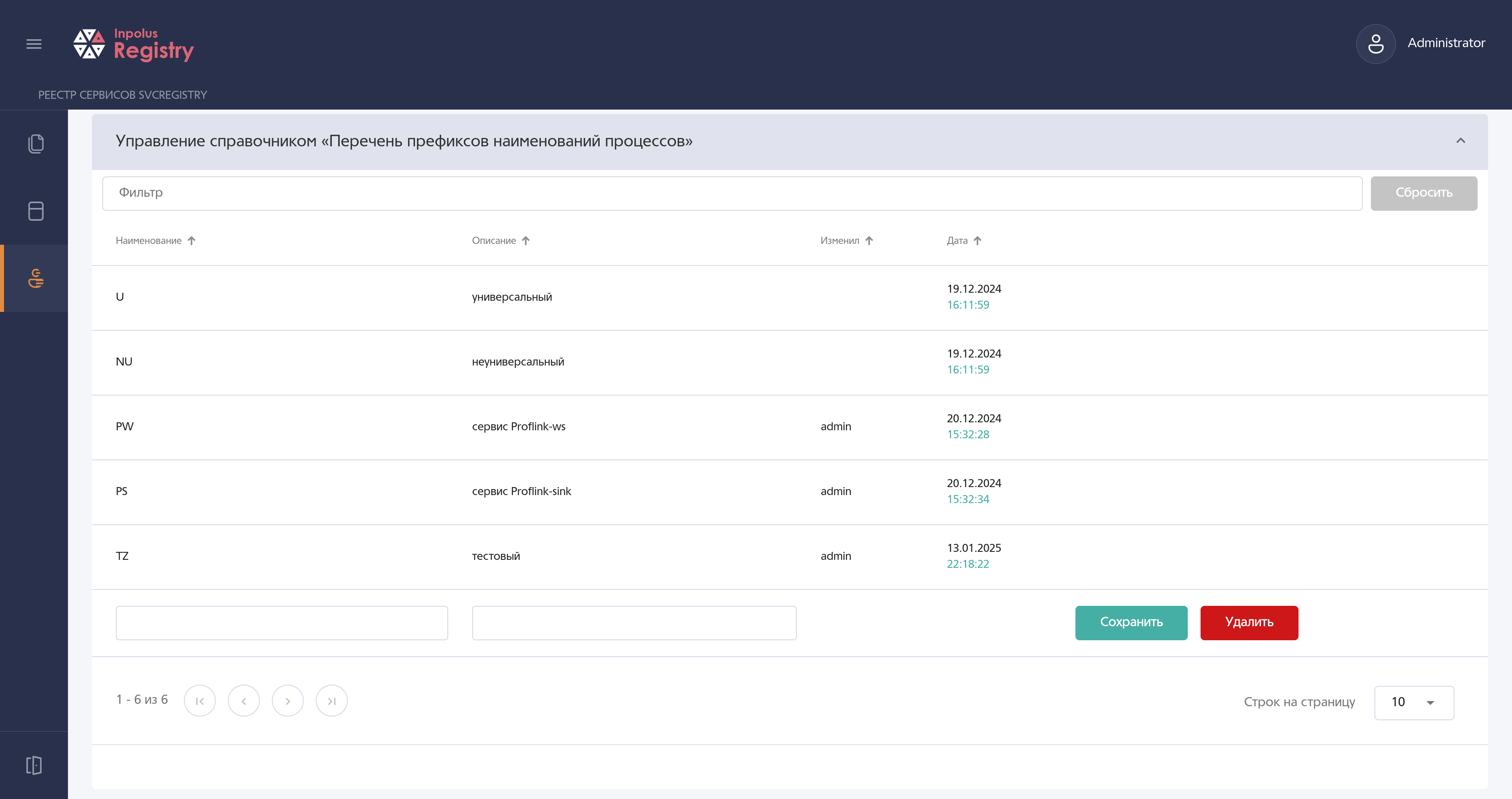Click description 'сервис Proflink-ws'

coord(518,426)
